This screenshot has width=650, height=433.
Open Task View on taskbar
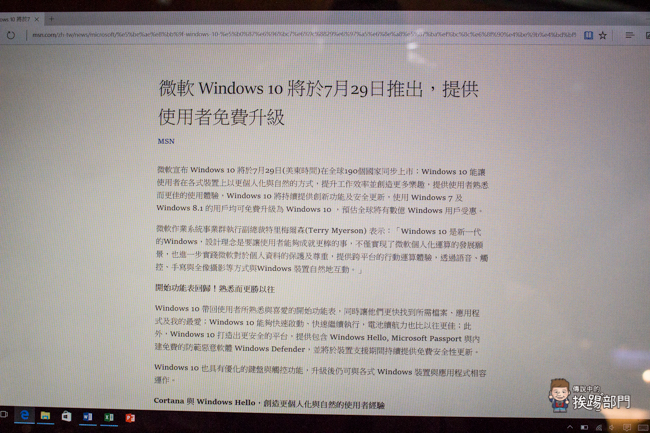(4, 414)
